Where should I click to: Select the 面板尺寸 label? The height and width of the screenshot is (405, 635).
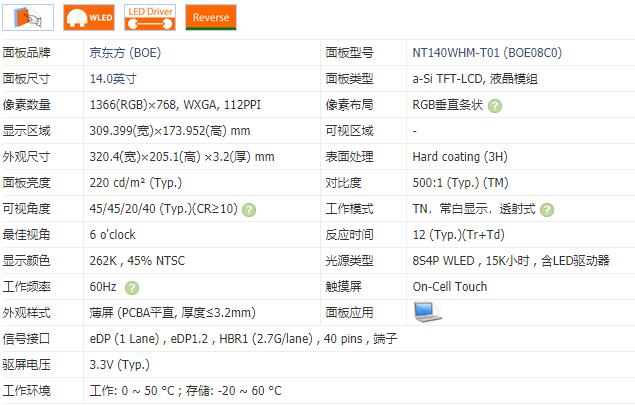26,79
